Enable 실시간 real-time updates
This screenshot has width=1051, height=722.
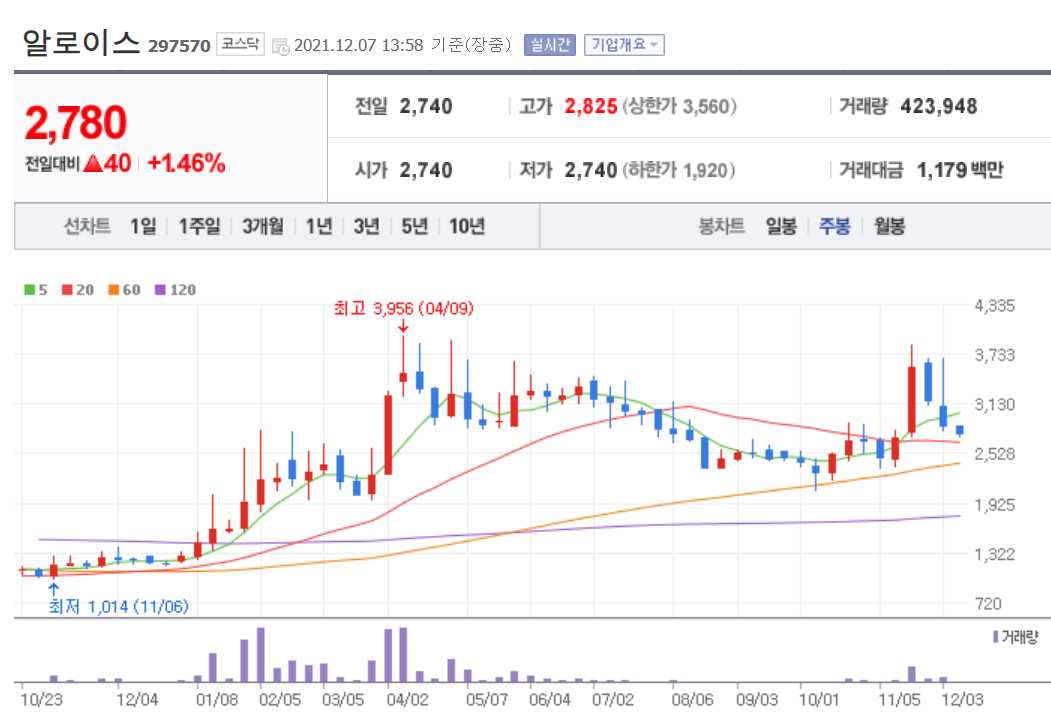tap(550, 44)
